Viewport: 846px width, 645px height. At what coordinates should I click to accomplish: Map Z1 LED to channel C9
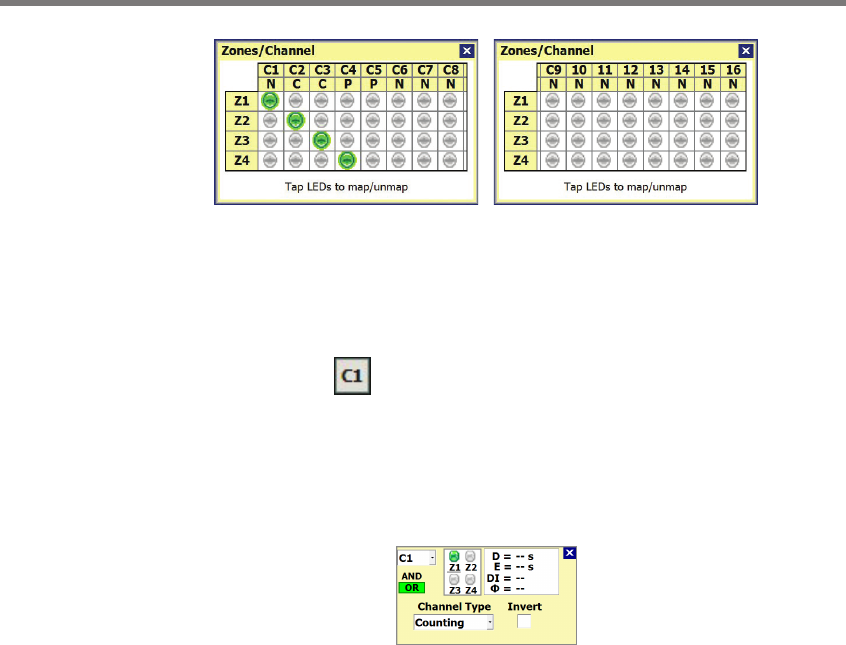point(552,100)
